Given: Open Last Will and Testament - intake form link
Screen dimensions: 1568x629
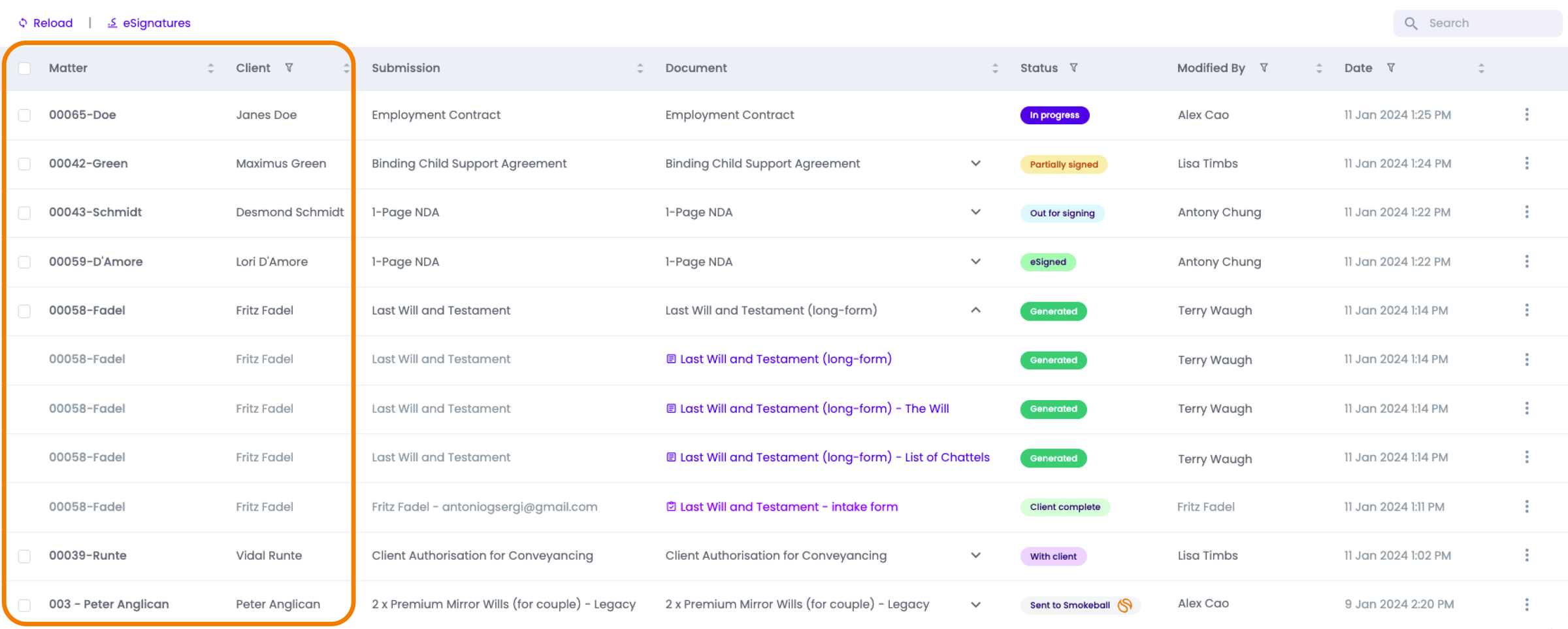Looking at the screenshot, I should [x=788, y=507].
